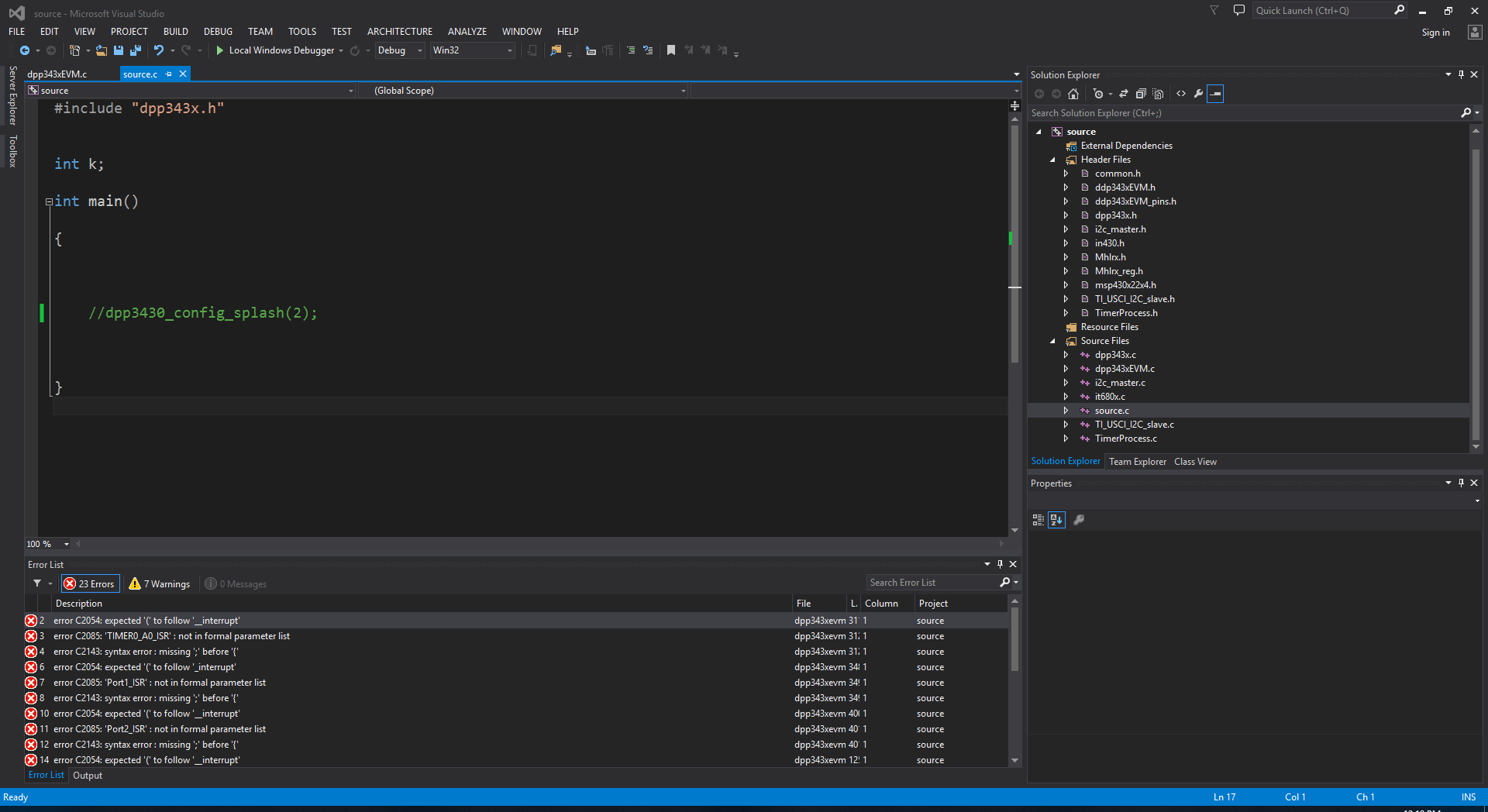Switch to the Output tab
The width and height of the screenshot is (1488, 812).
(88, 776)
